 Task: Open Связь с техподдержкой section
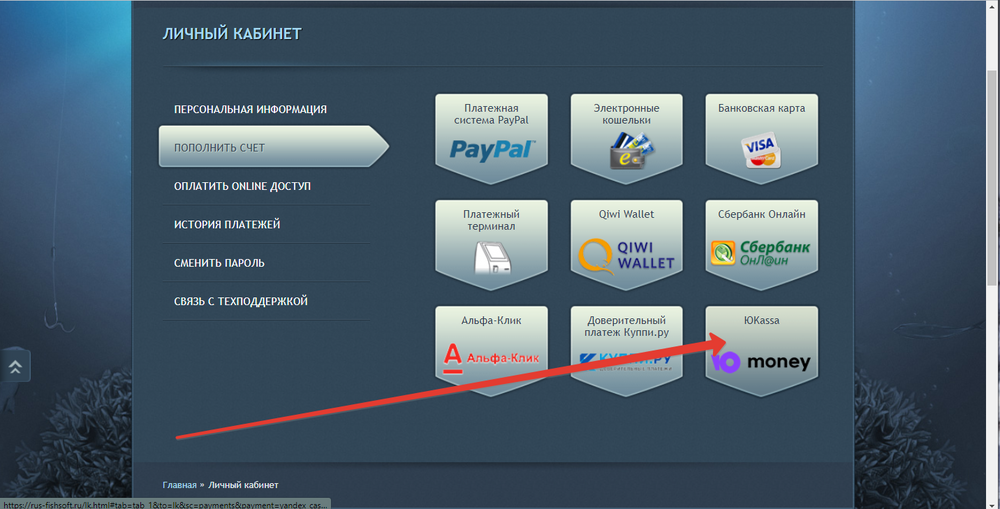(x=241, y=301)
